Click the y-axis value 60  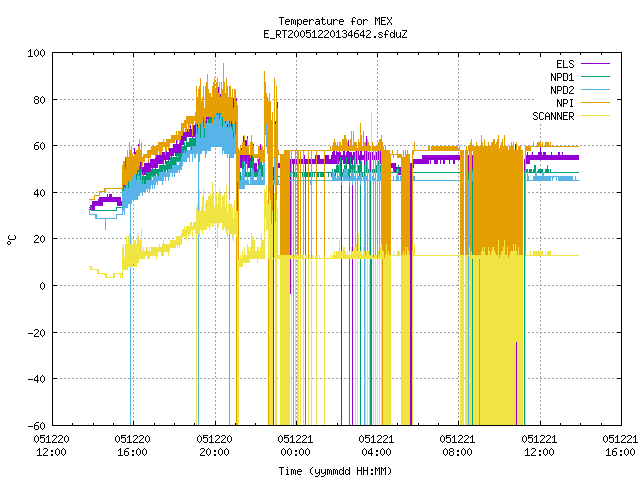39,146
